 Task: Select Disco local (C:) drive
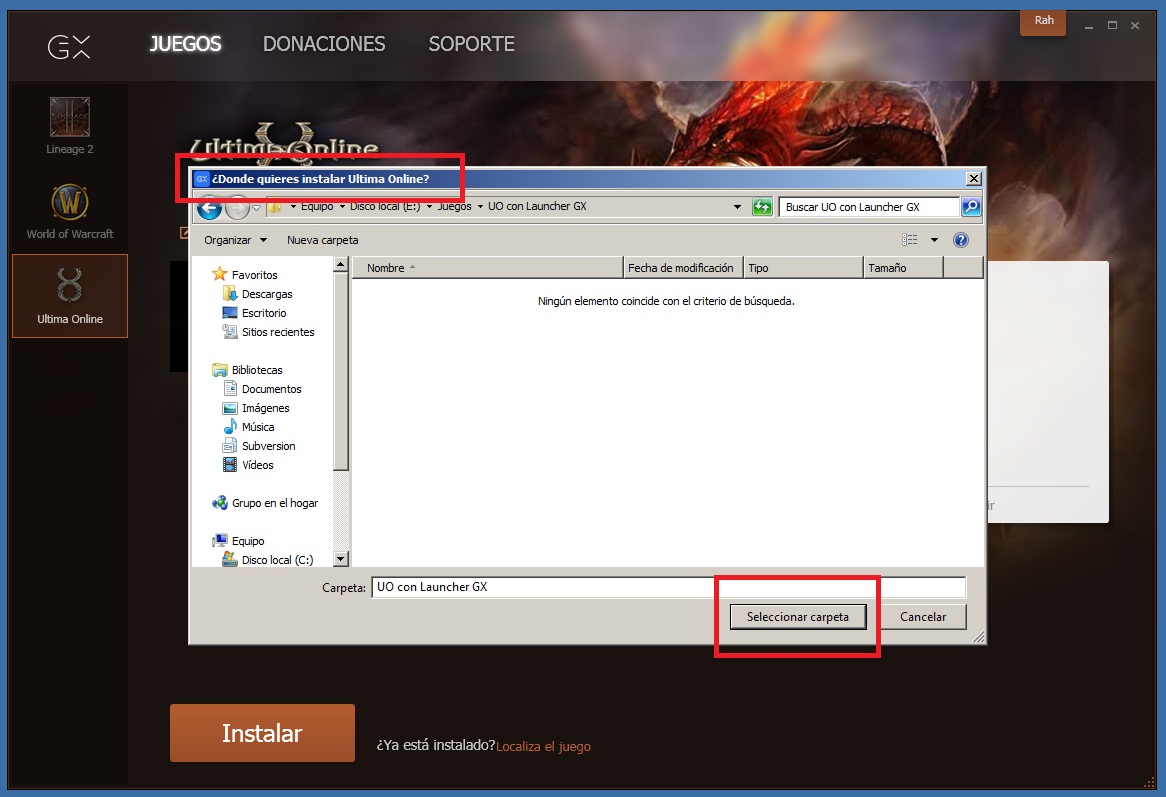tap(277, 560)
